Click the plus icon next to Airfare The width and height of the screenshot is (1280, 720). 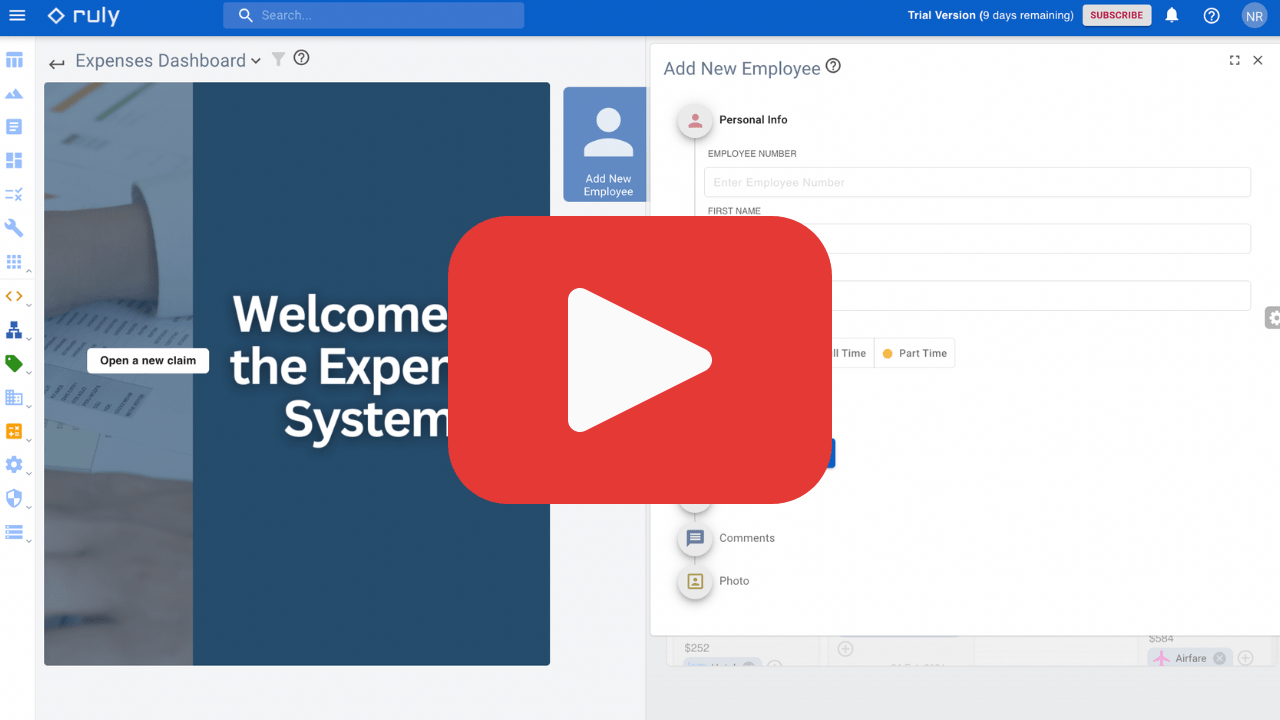[x=1245, y=658]
